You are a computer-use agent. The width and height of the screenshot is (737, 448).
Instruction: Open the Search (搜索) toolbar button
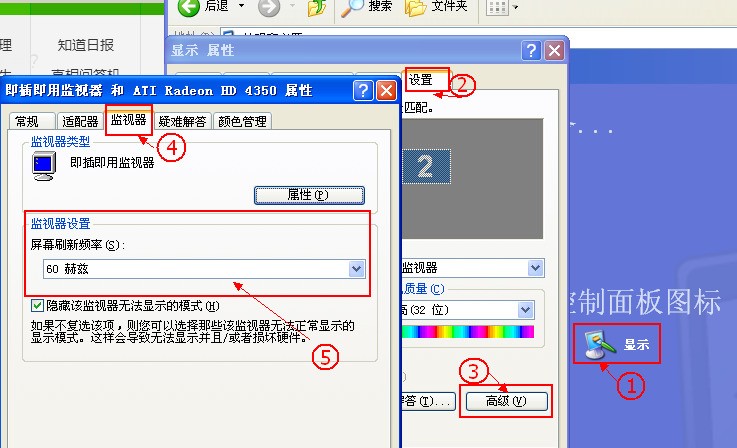click(367, 7)
